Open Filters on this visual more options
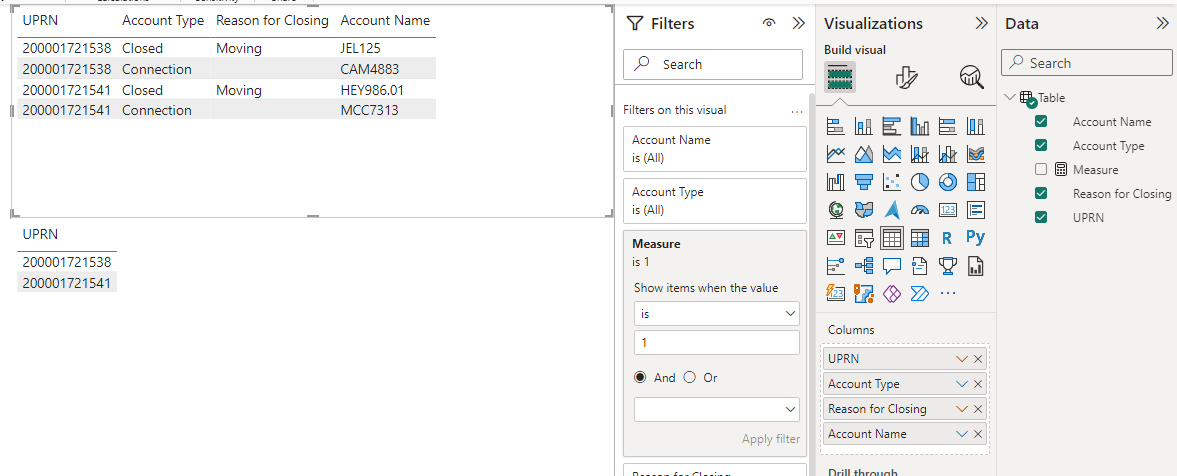The image size is (1177, 476). click(x=796, y=111)
